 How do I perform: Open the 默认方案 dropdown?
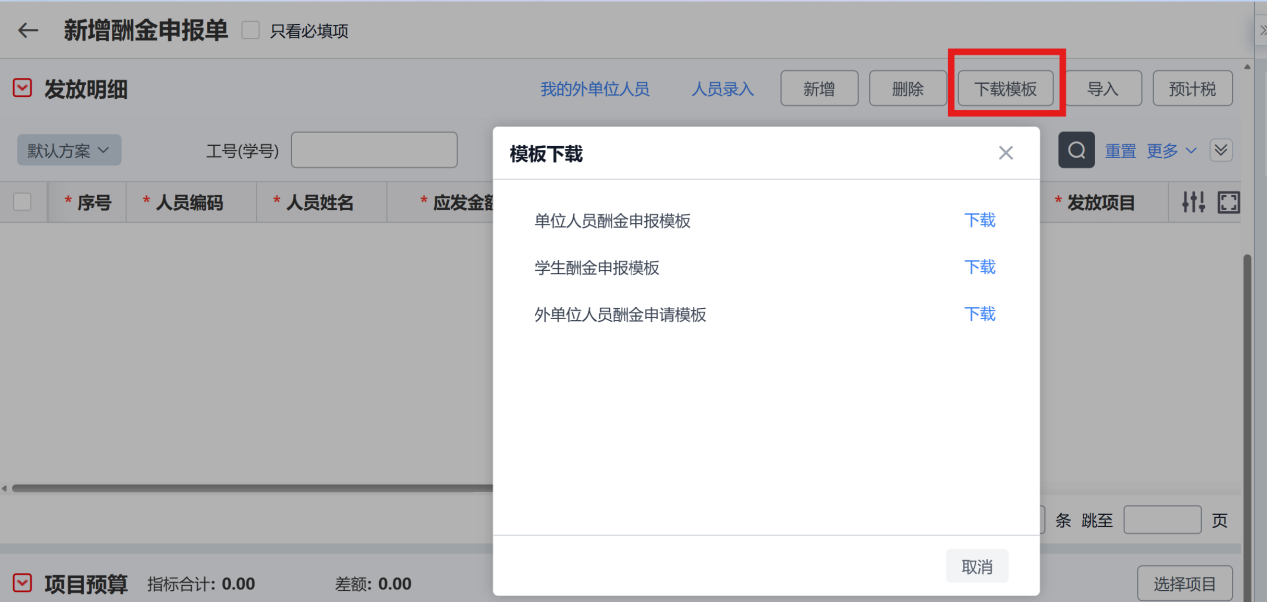click(69, 151)
